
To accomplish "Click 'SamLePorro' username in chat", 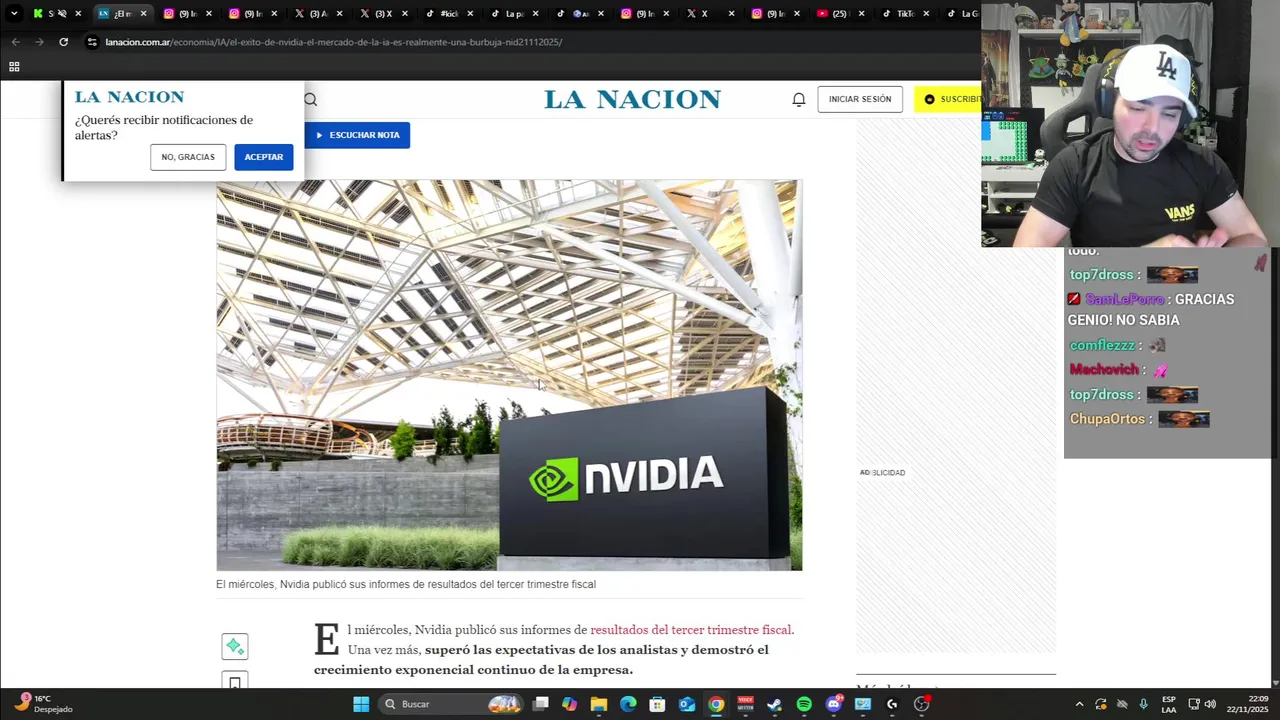I will (x=1124, y=299).
